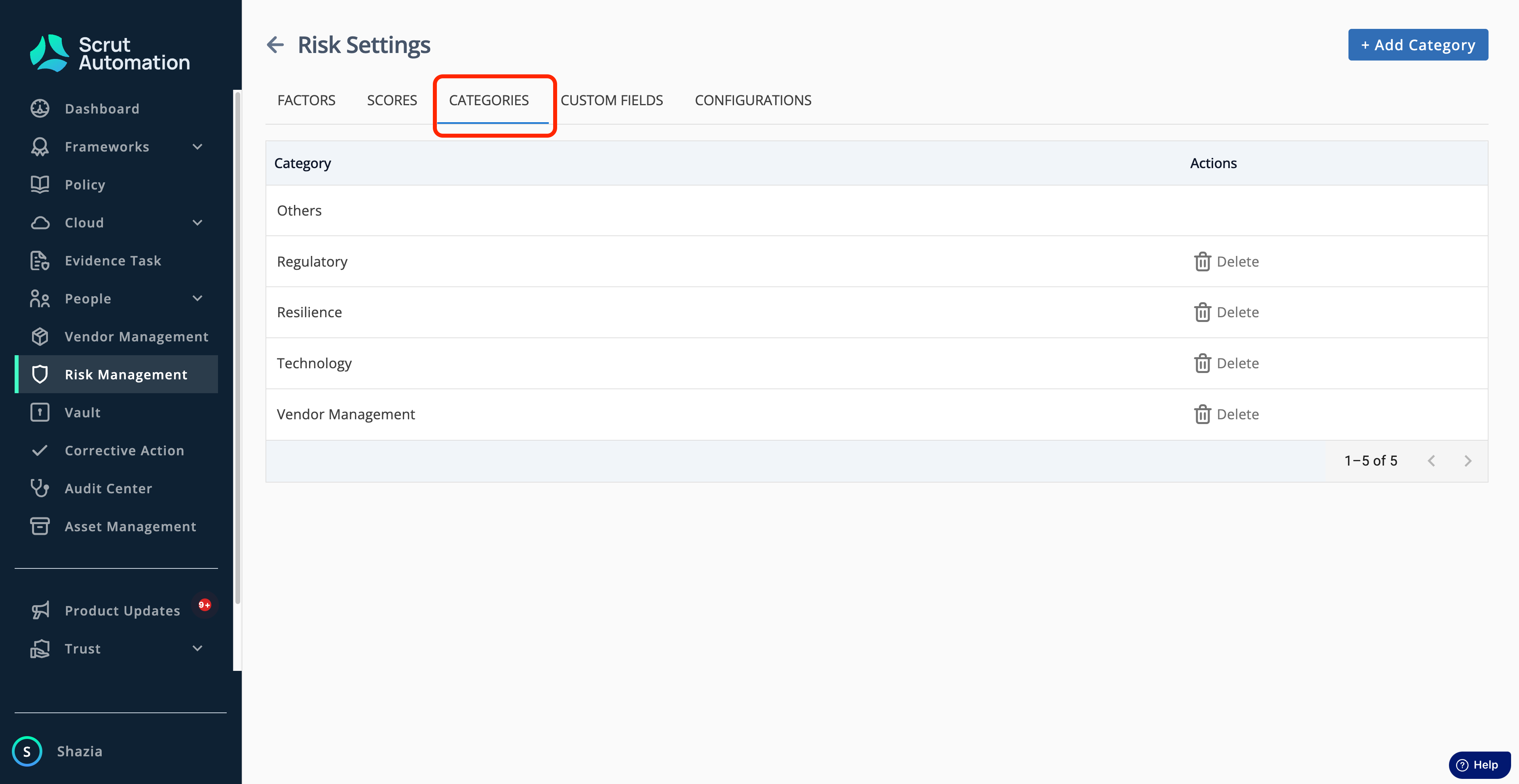1519x784 pixels.
Task: Click Delete text for Resilience row
Action: click(x=1238, y=312)
